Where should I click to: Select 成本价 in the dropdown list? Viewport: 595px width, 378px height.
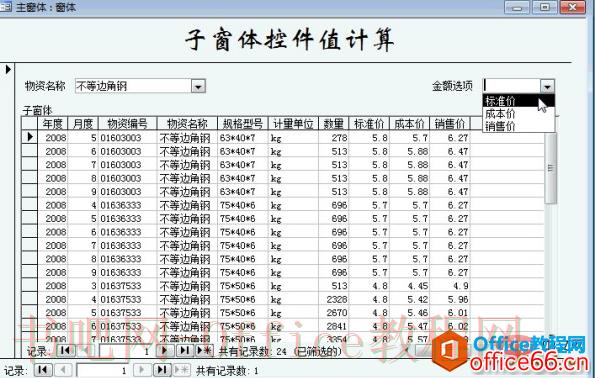pos(518,113)
